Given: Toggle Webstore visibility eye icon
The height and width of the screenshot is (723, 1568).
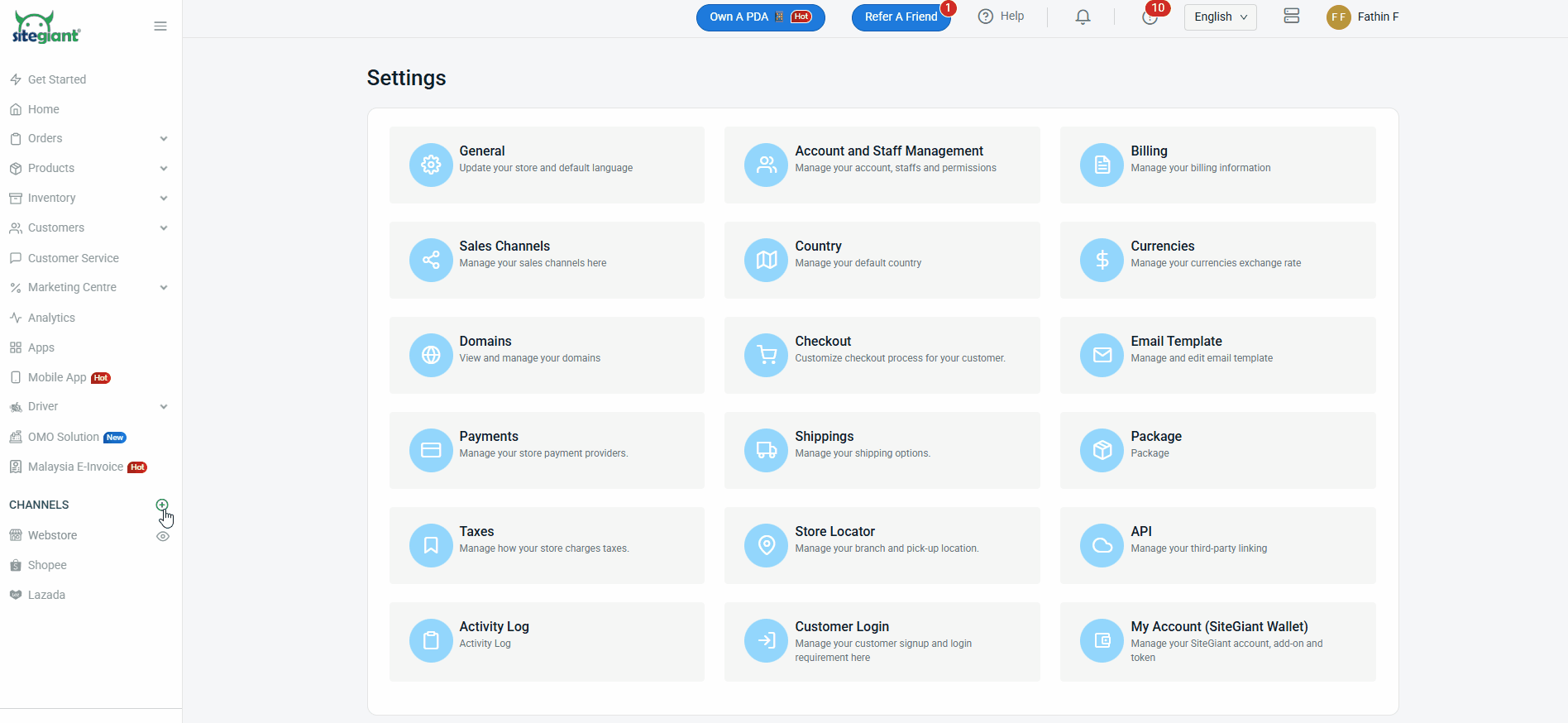Looking at the screenshot, I should [163, 536].
